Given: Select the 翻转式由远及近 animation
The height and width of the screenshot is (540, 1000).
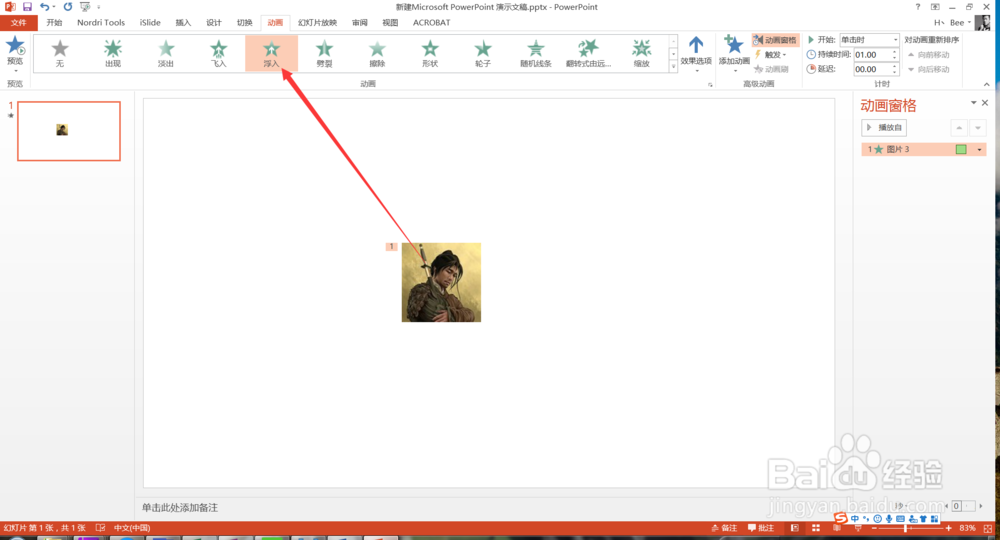Looking at the screenshot, I should [x=589, y=53].
